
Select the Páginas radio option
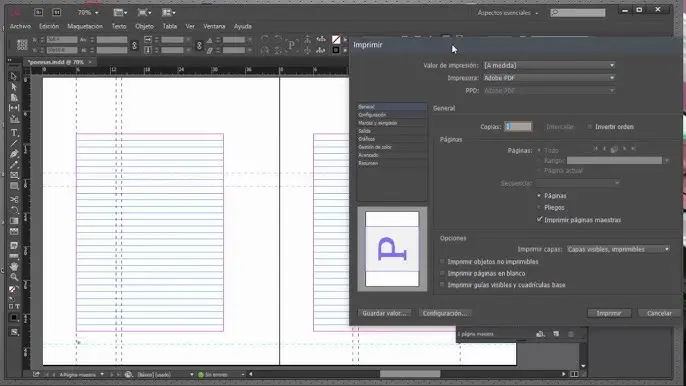539,196
